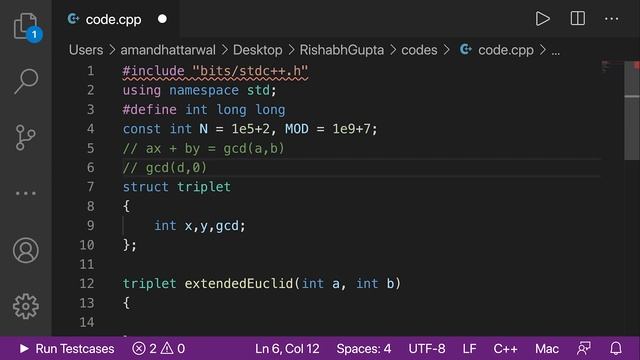Screen dimensions: 640x360
Task: Open feedback icon in status bar
Action: point(584,348)
